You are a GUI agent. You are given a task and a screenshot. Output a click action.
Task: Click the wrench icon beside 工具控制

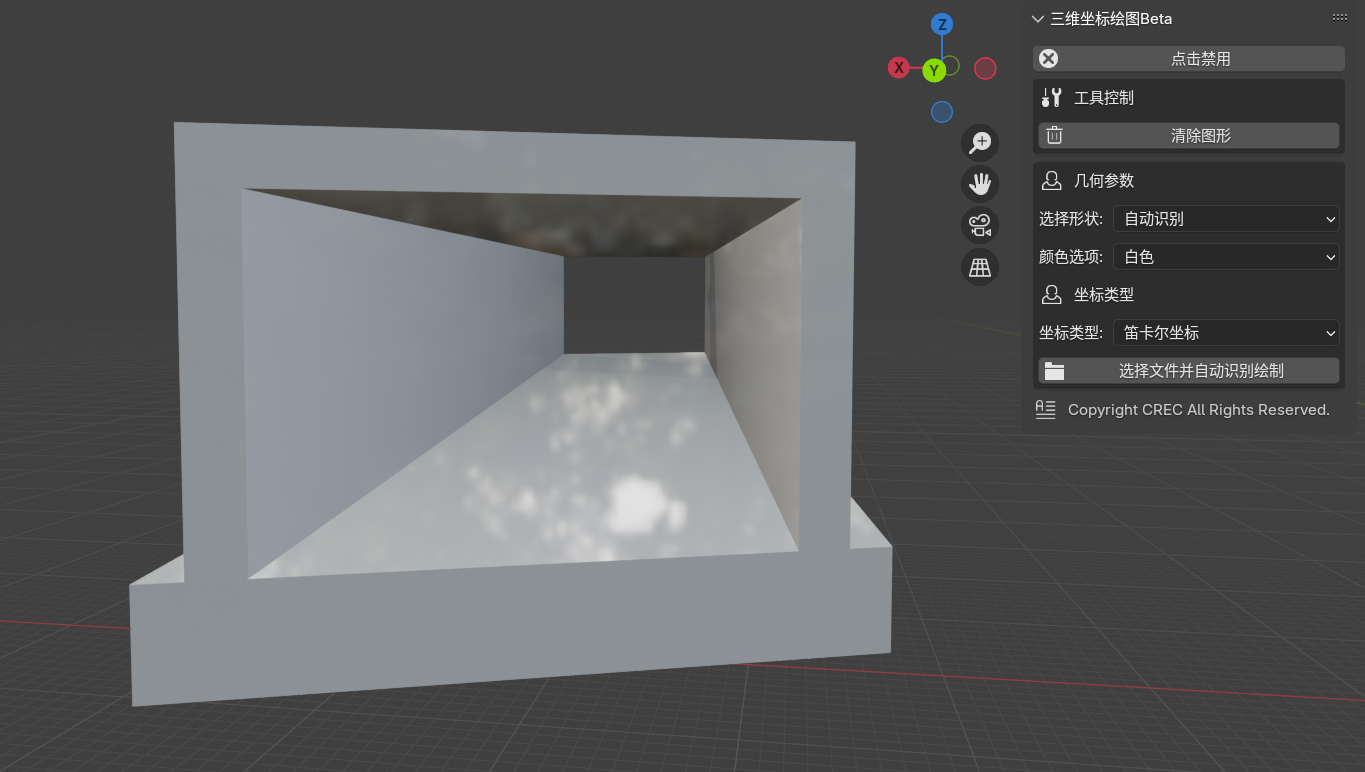[x=1051, y=98]
